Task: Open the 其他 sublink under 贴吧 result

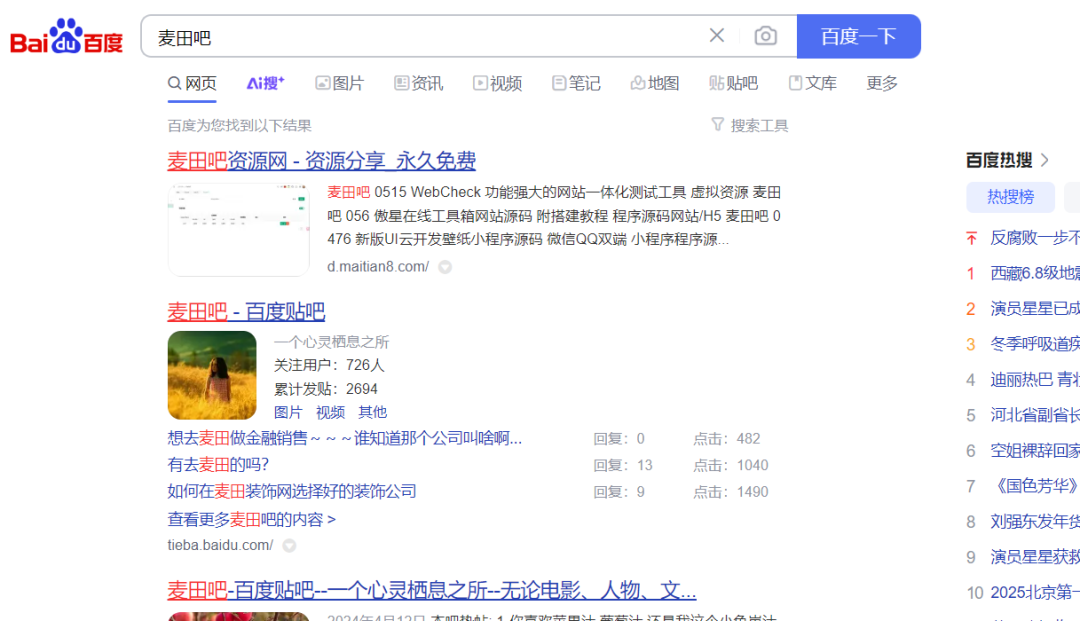Action: click(x=372, y=412)
